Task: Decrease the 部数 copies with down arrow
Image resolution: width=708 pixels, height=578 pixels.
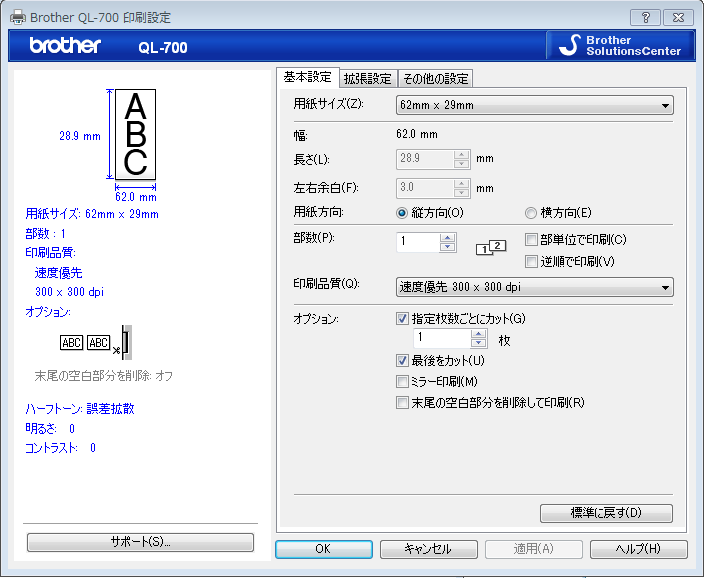Action: coord(447,247)
